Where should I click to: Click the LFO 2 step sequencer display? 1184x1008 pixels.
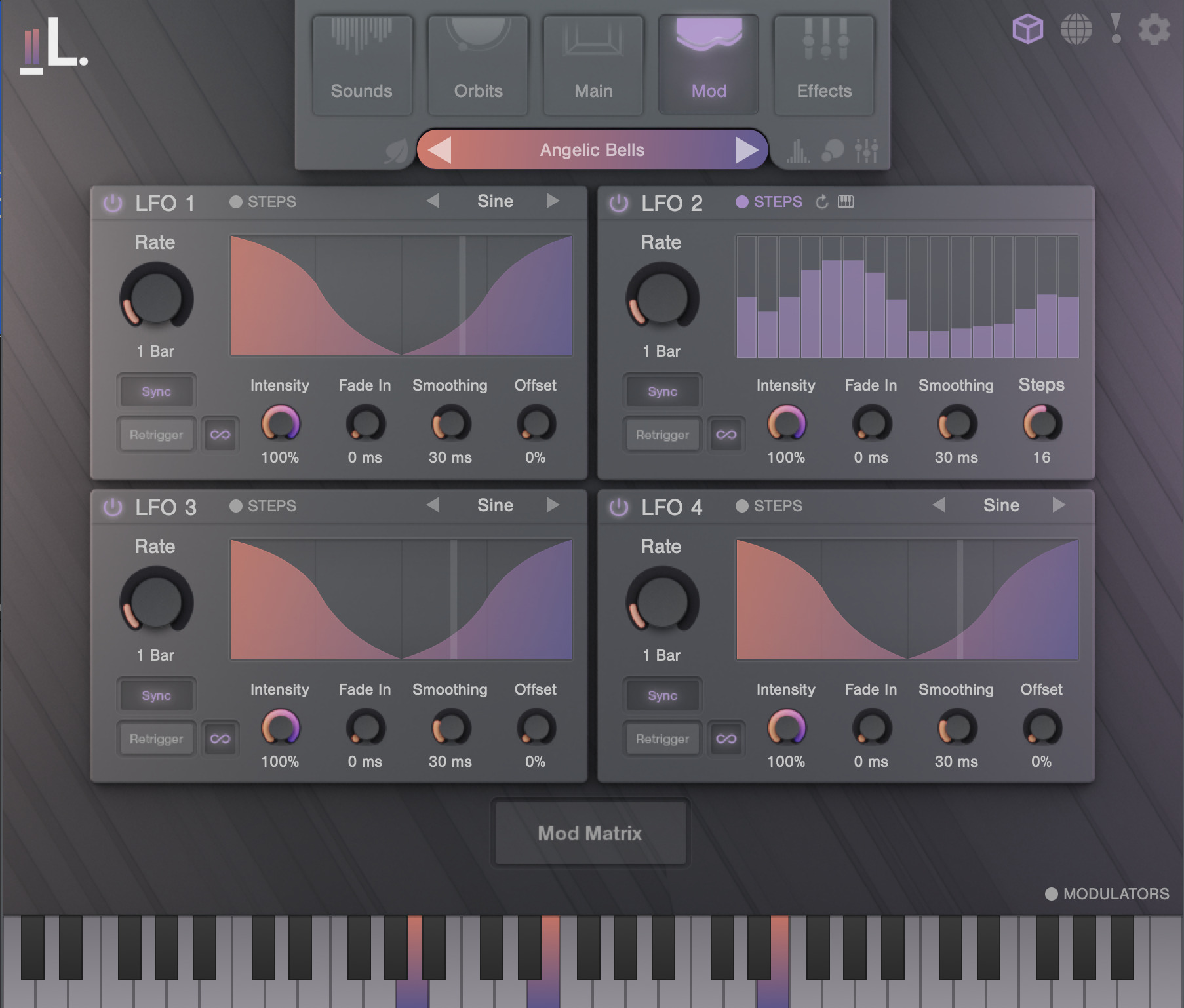(x=907, y=296)
